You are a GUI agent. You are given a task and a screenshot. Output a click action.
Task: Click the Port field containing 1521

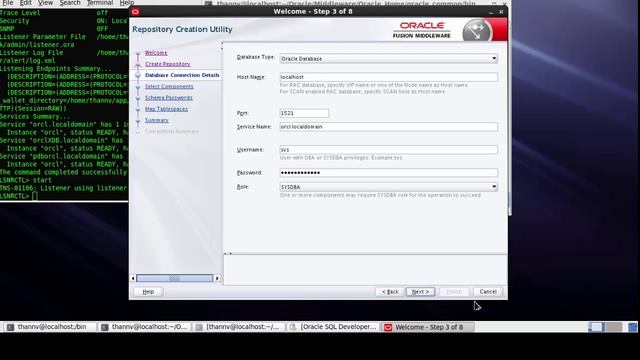click(304, 113)
